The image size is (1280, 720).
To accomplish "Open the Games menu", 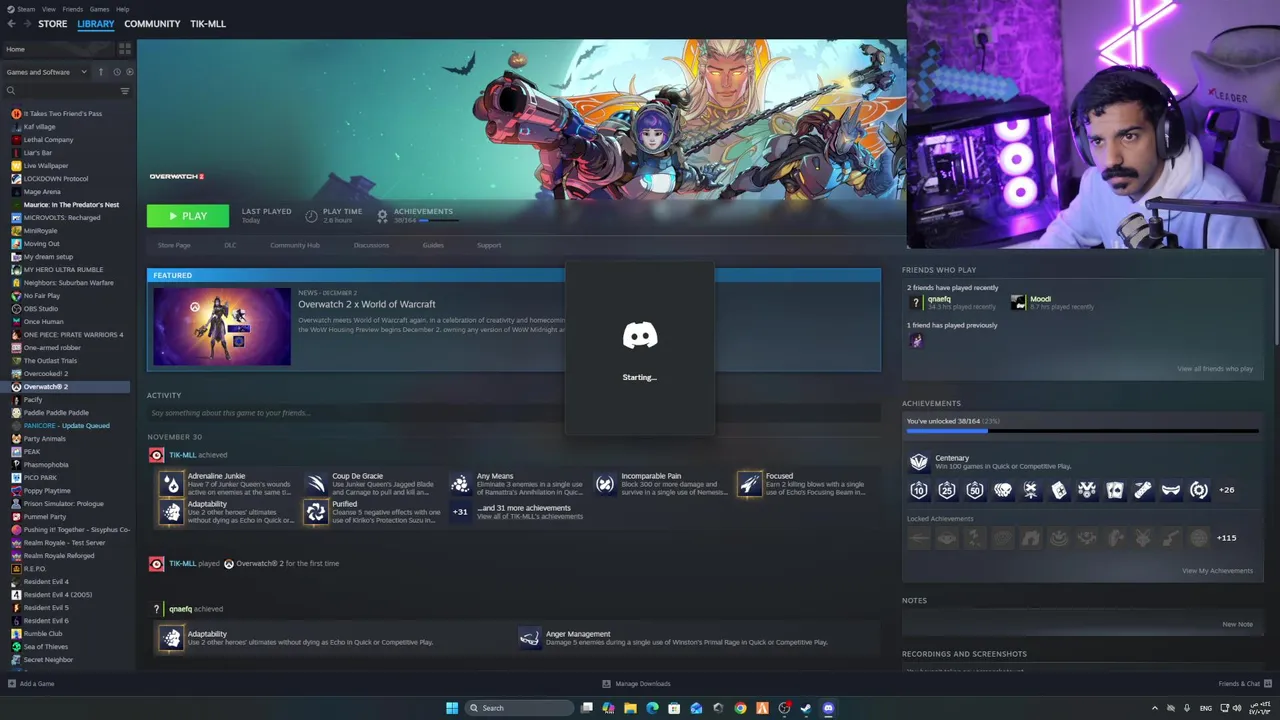I will click(x=99, y=9).
